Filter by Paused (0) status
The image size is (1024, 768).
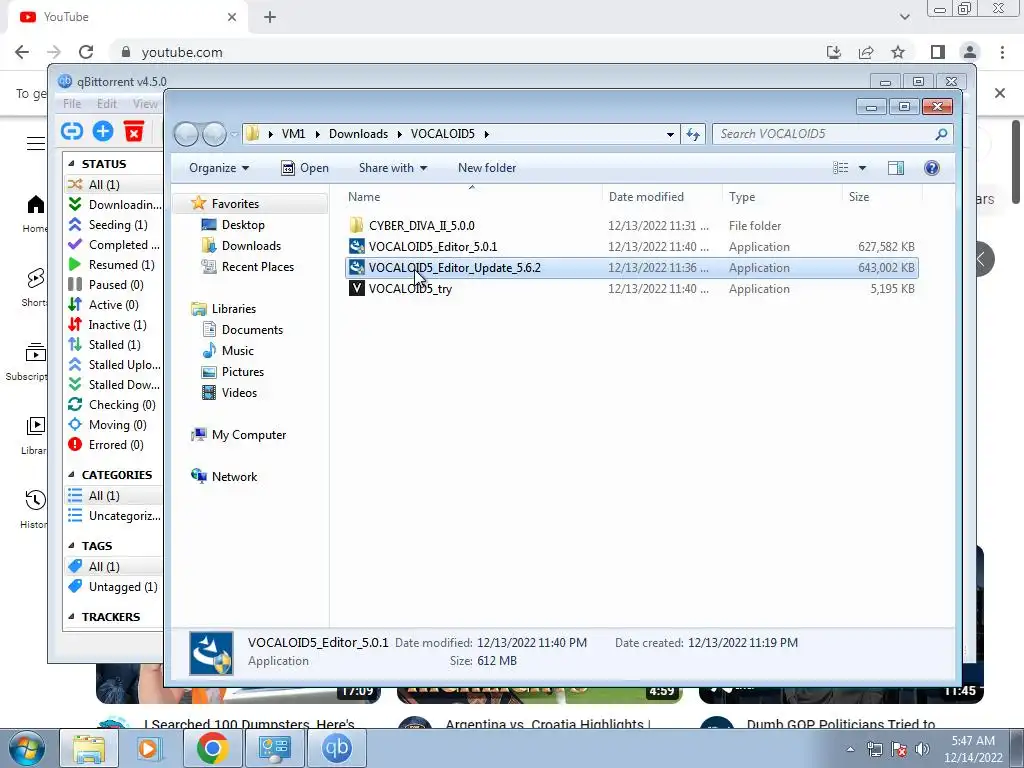114,285
